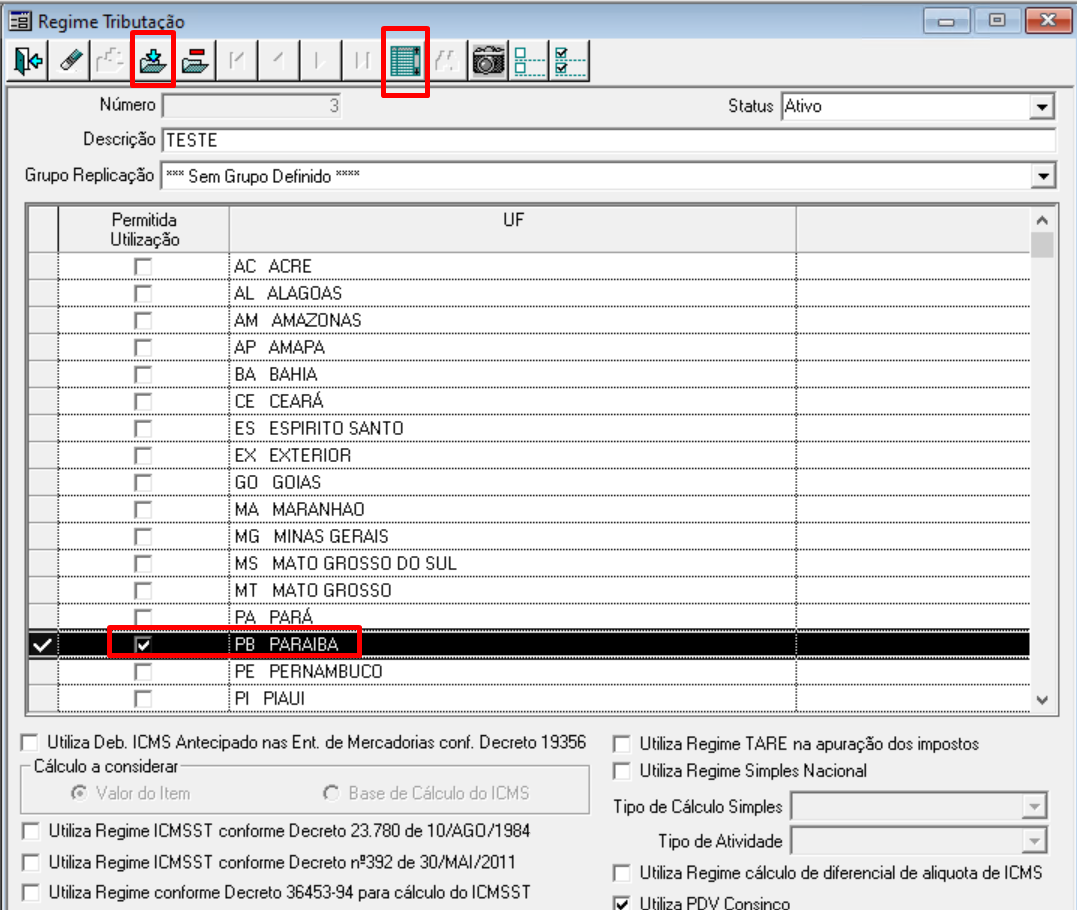This screenshot has height=910, width=1077.
Task: Click the last record navigation icon
Action: [x=362, y=61]
